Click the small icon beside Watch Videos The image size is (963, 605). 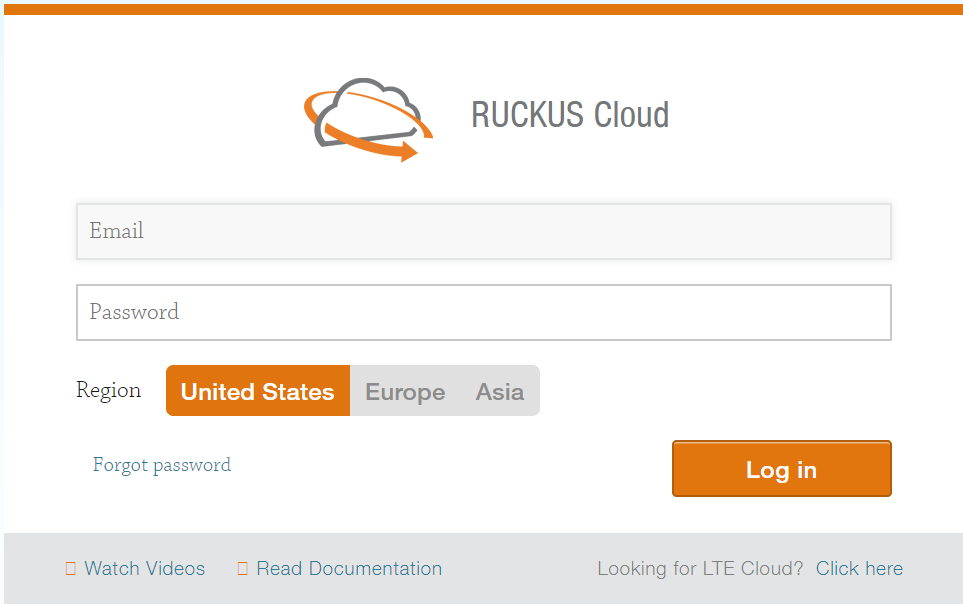pyautogui.click(x=70, y=569)
